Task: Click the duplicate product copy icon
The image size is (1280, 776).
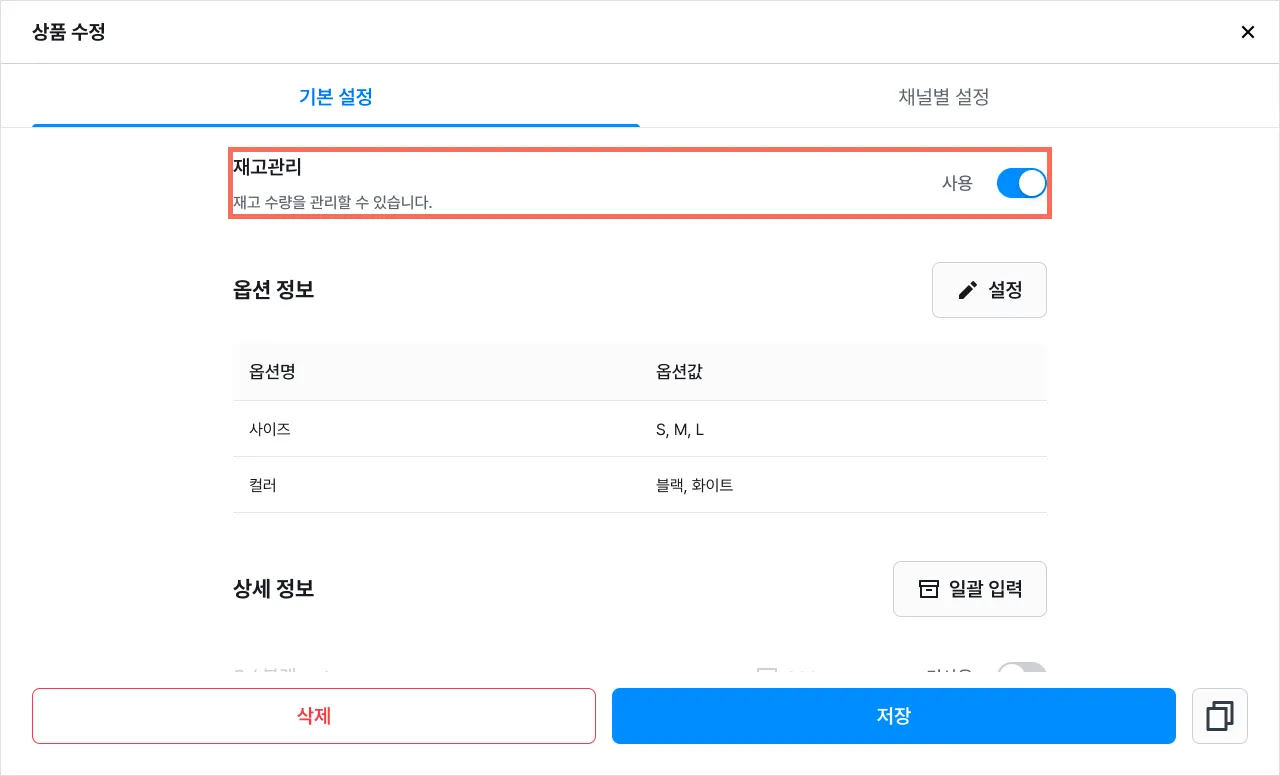Action: click(1219, 716)
